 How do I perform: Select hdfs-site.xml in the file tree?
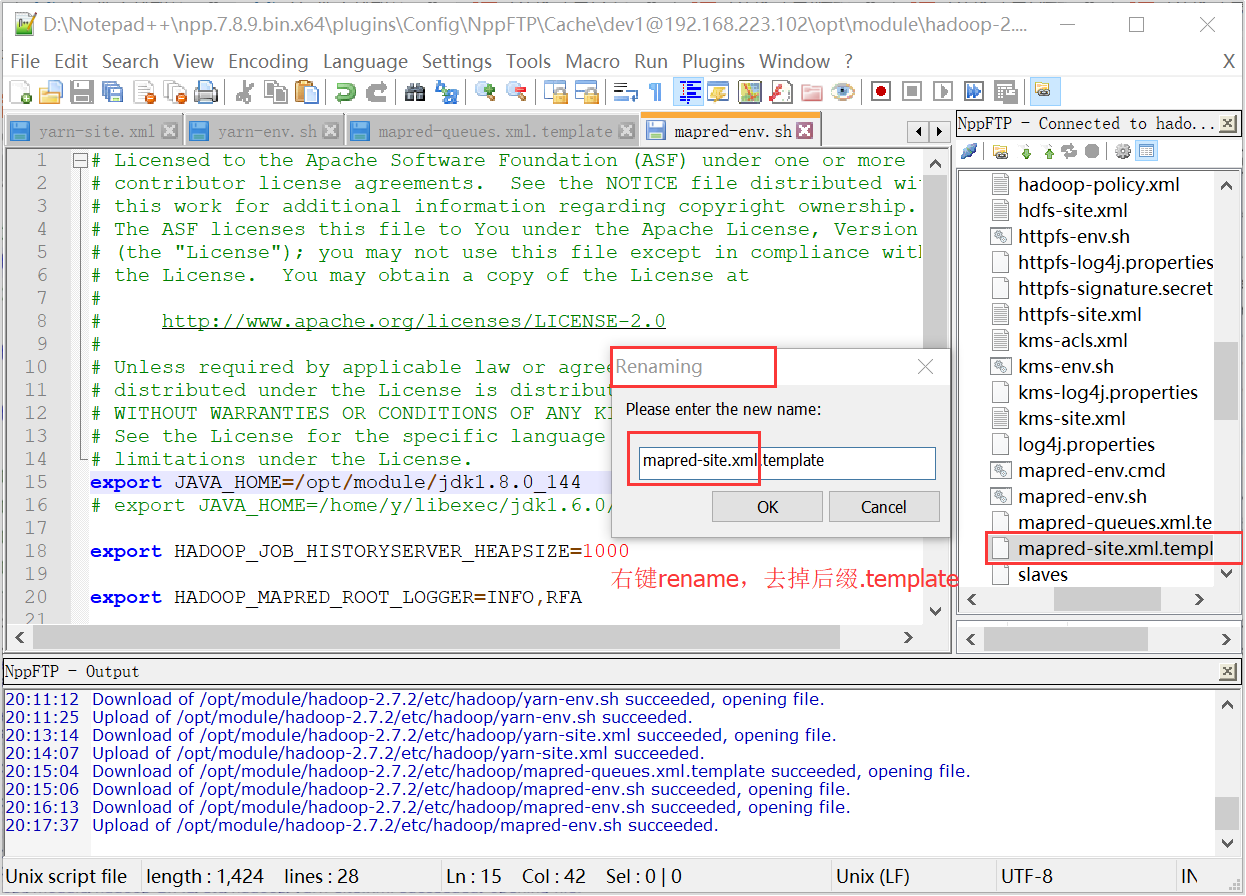coord(1073,210)
